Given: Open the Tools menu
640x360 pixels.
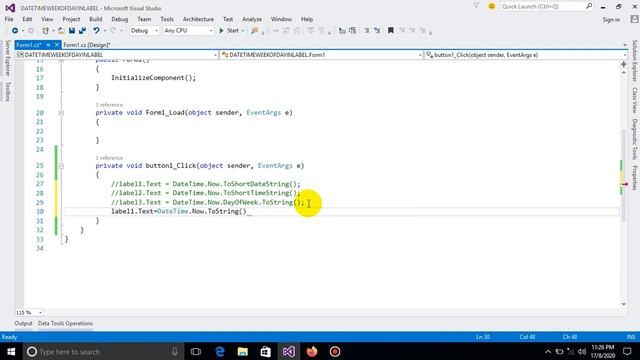Looking at the screenshot, I should (167, 19).
